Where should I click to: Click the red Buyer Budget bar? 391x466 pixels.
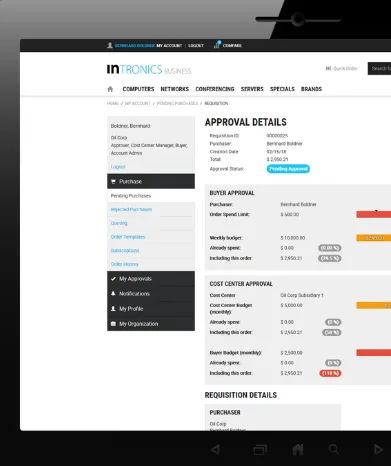point(374,353)
